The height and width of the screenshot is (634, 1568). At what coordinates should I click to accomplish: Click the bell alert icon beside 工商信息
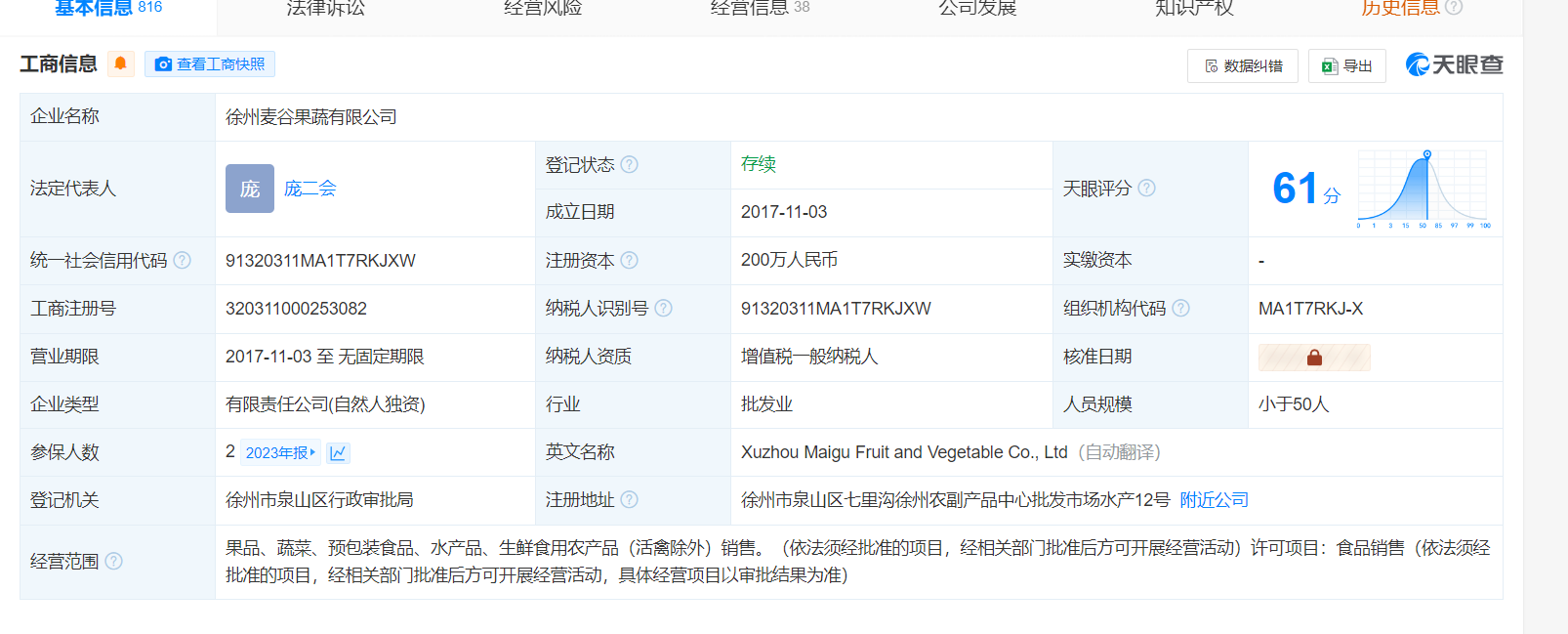pos(121,64)
